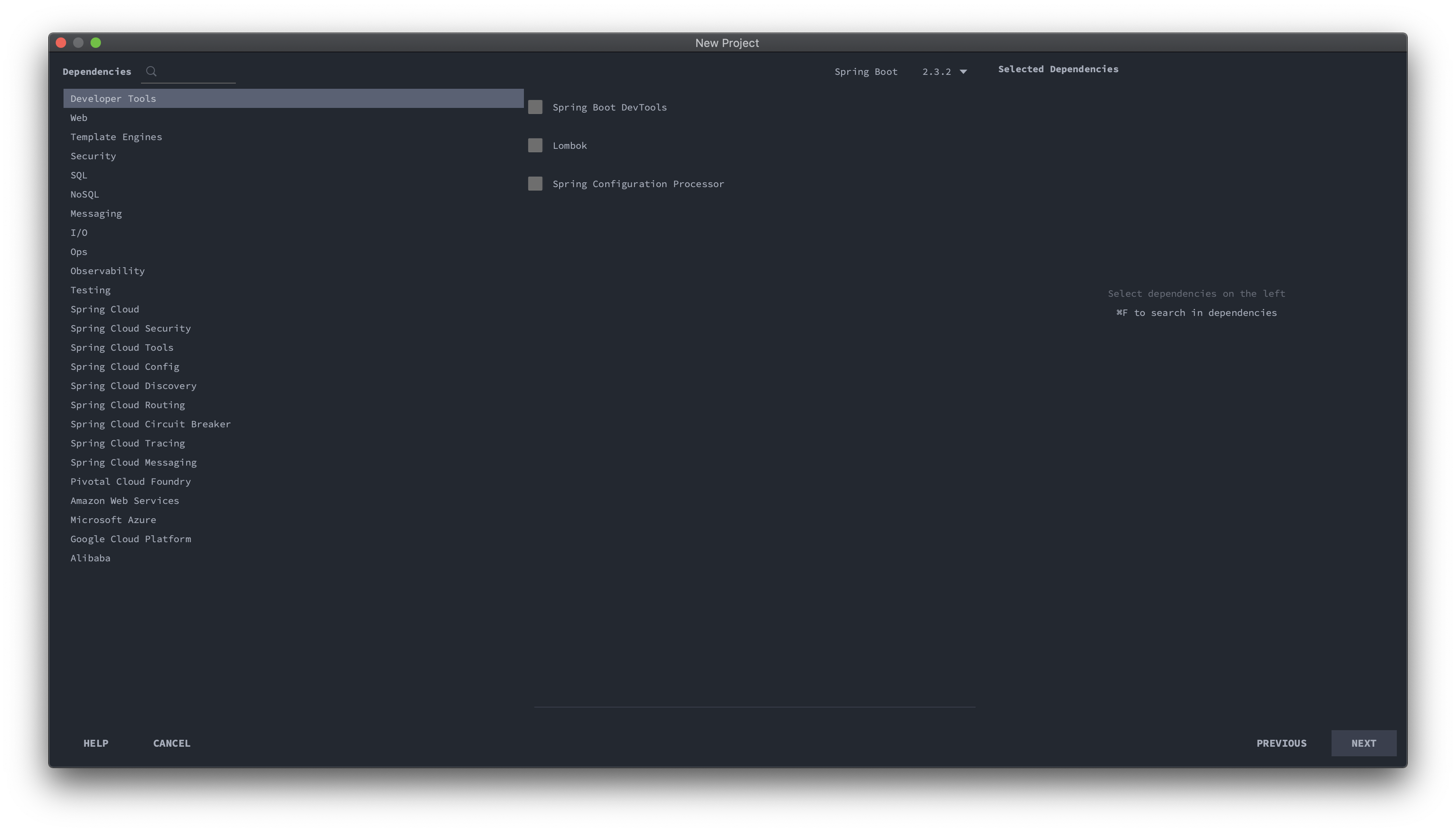Choose the Messaging category
This screenshot has height=832, width=1456.
click(293, 214)
